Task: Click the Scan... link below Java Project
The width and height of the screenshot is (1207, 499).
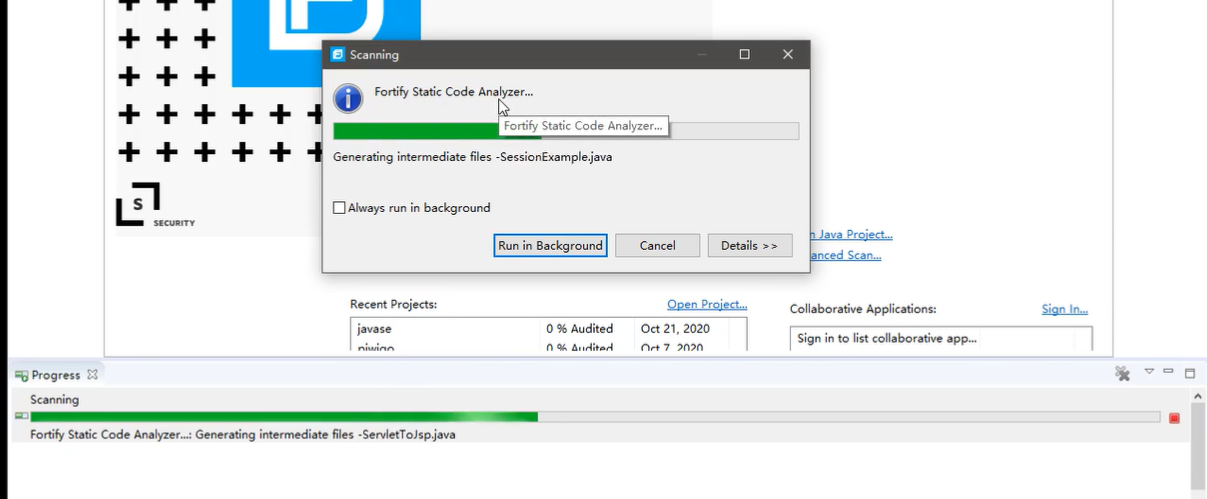Action: click(x=846, y=255)
